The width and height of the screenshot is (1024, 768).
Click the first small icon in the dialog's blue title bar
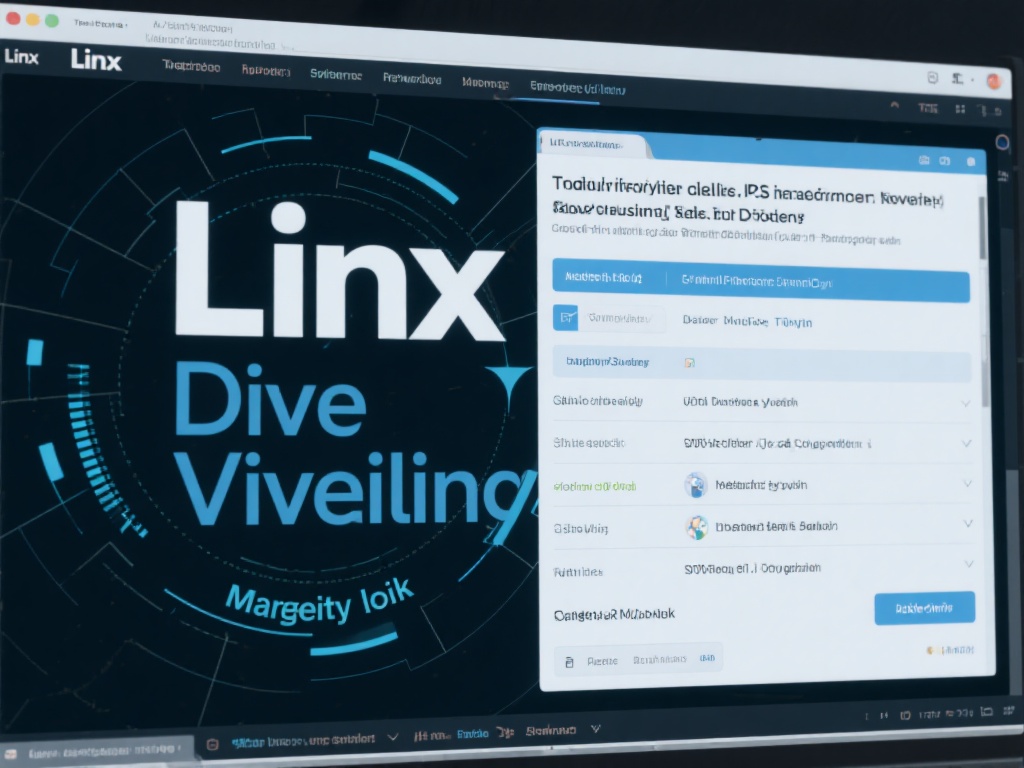[923, 160]
